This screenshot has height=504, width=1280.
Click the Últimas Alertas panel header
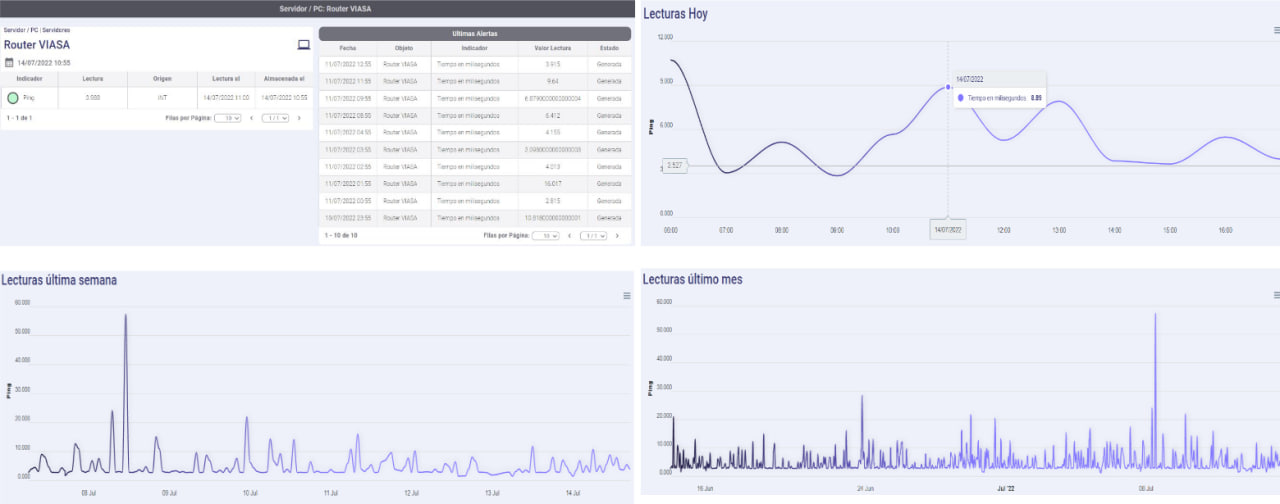coord(474,33)
